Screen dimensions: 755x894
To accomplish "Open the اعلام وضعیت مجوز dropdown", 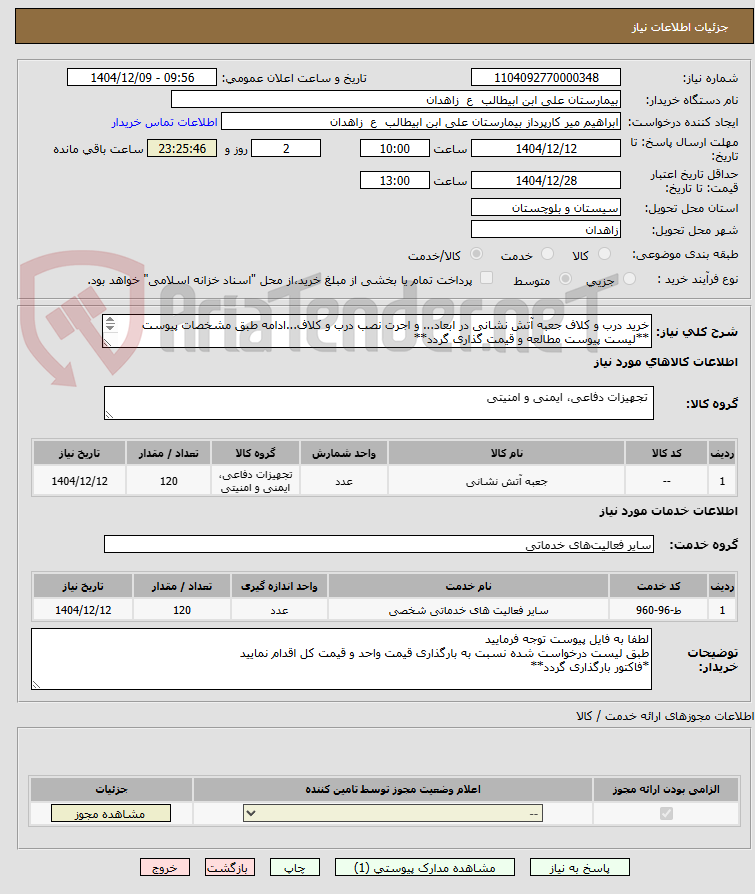I will [x=393, y=814].
